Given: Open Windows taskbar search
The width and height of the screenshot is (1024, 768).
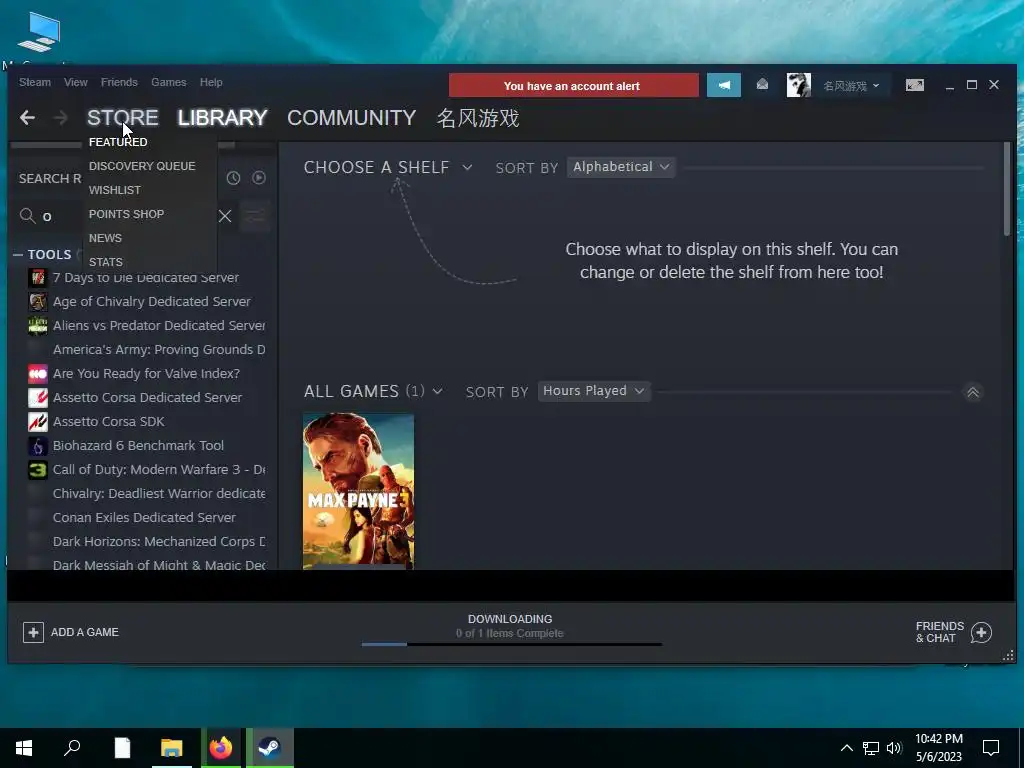Looking at the screenshot, I should 72,748.
